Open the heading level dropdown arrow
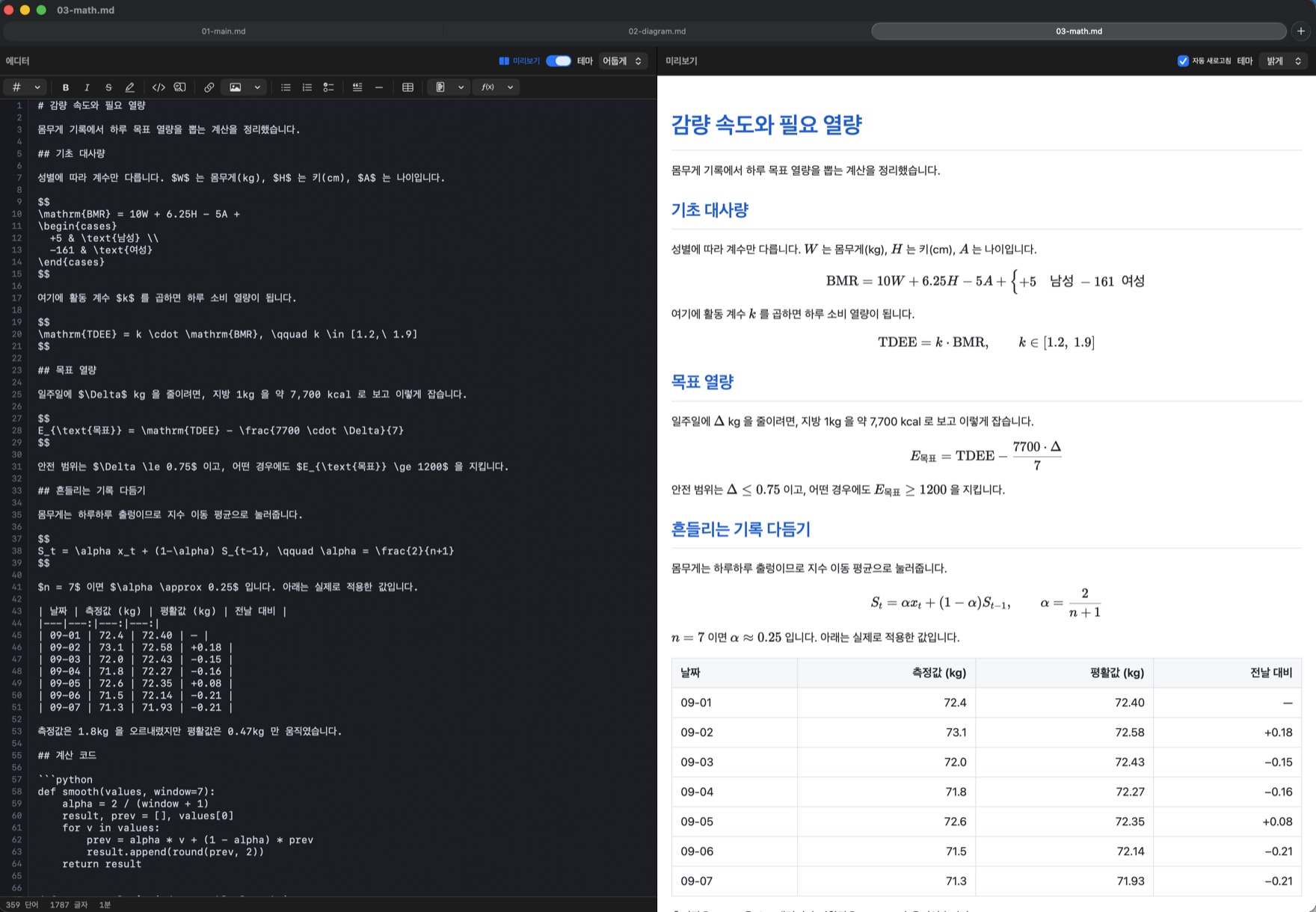This screenshot has height=912, width=1316. tap(37, 87)
